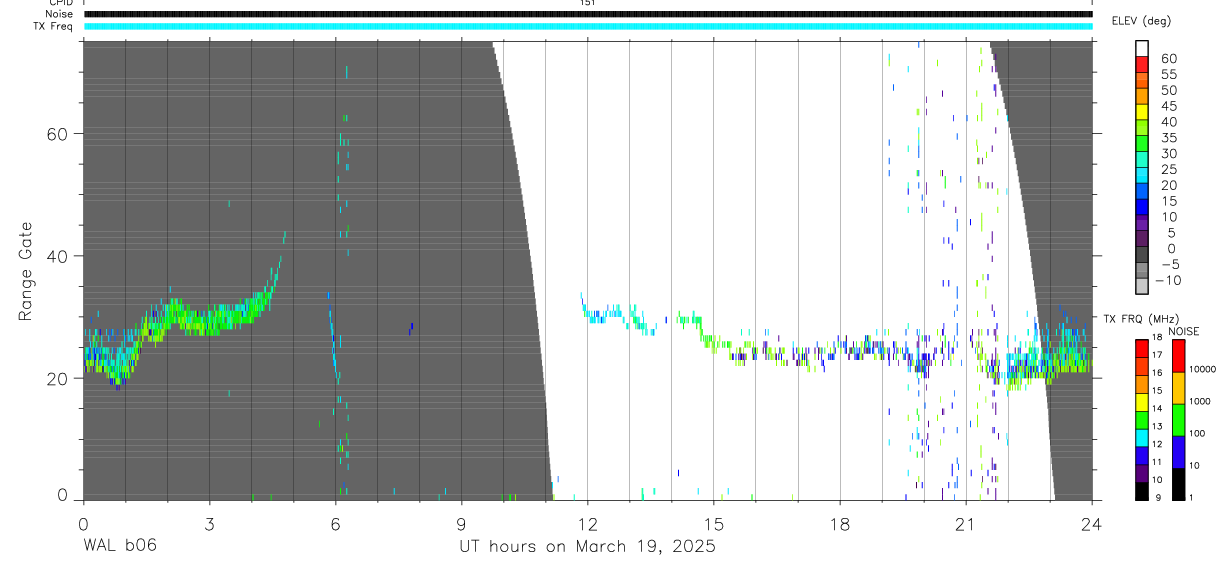The width and height of the screenshot is (1228, 567).
Task: Click the "40" tick on the Range Gate axis
Action: pyautogui.click(x=59, y=256)
